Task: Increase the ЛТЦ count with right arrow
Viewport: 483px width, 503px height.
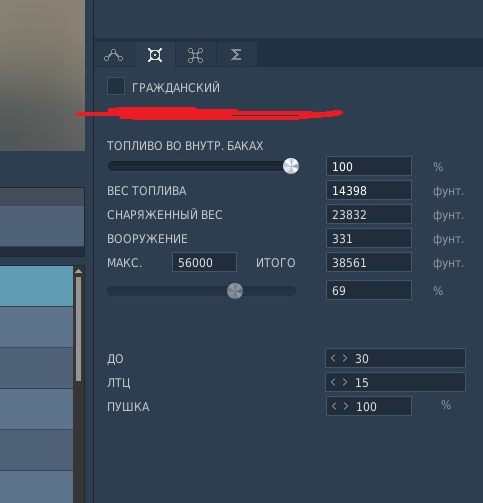Action: click(x=345, y=382)
